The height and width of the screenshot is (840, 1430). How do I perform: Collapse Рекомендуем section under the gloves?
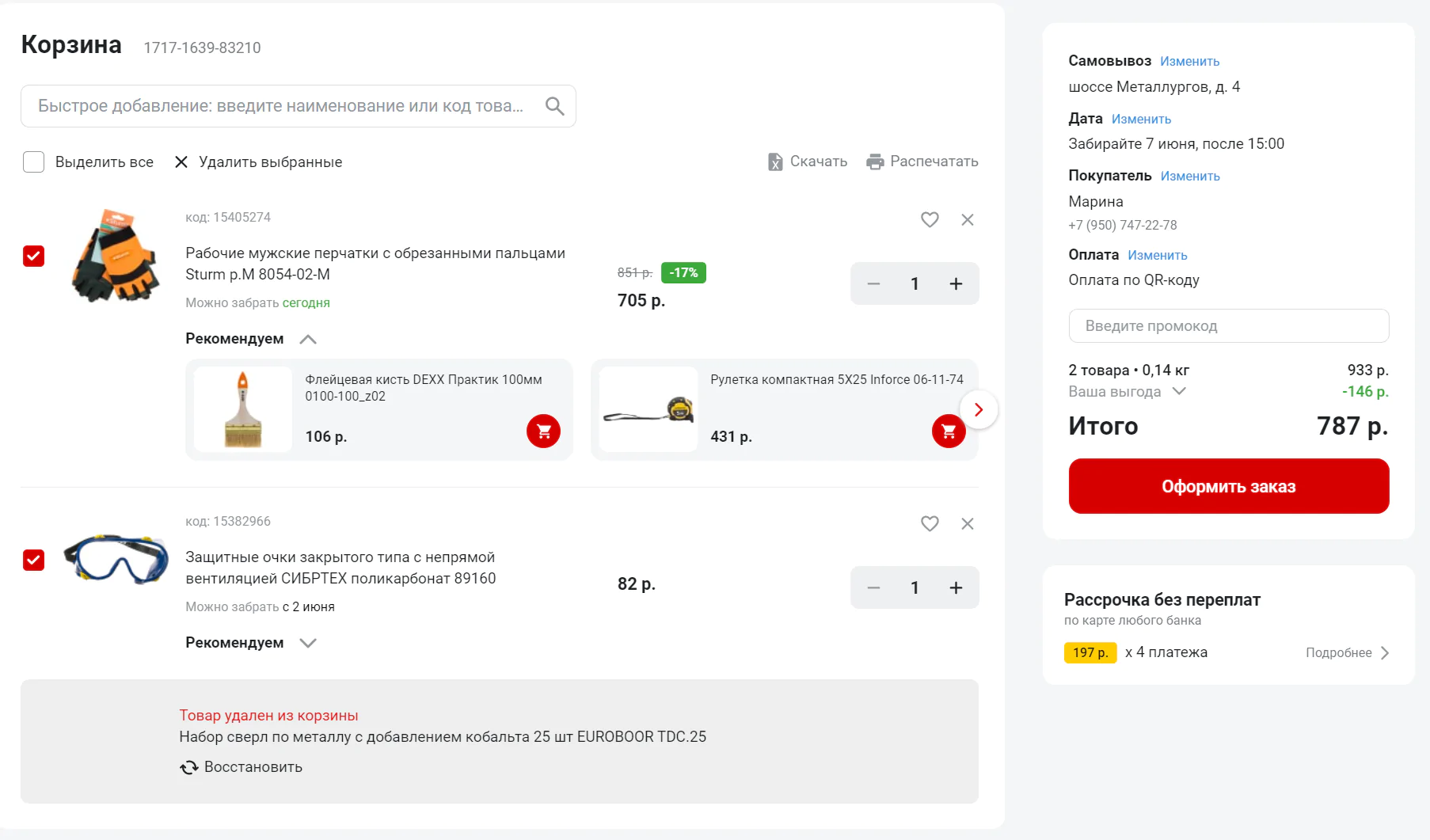click(x=308, y=340)
